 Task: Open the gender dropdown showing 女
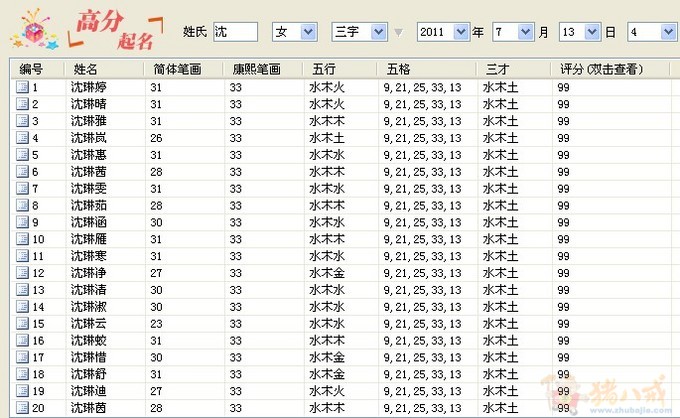295,32
